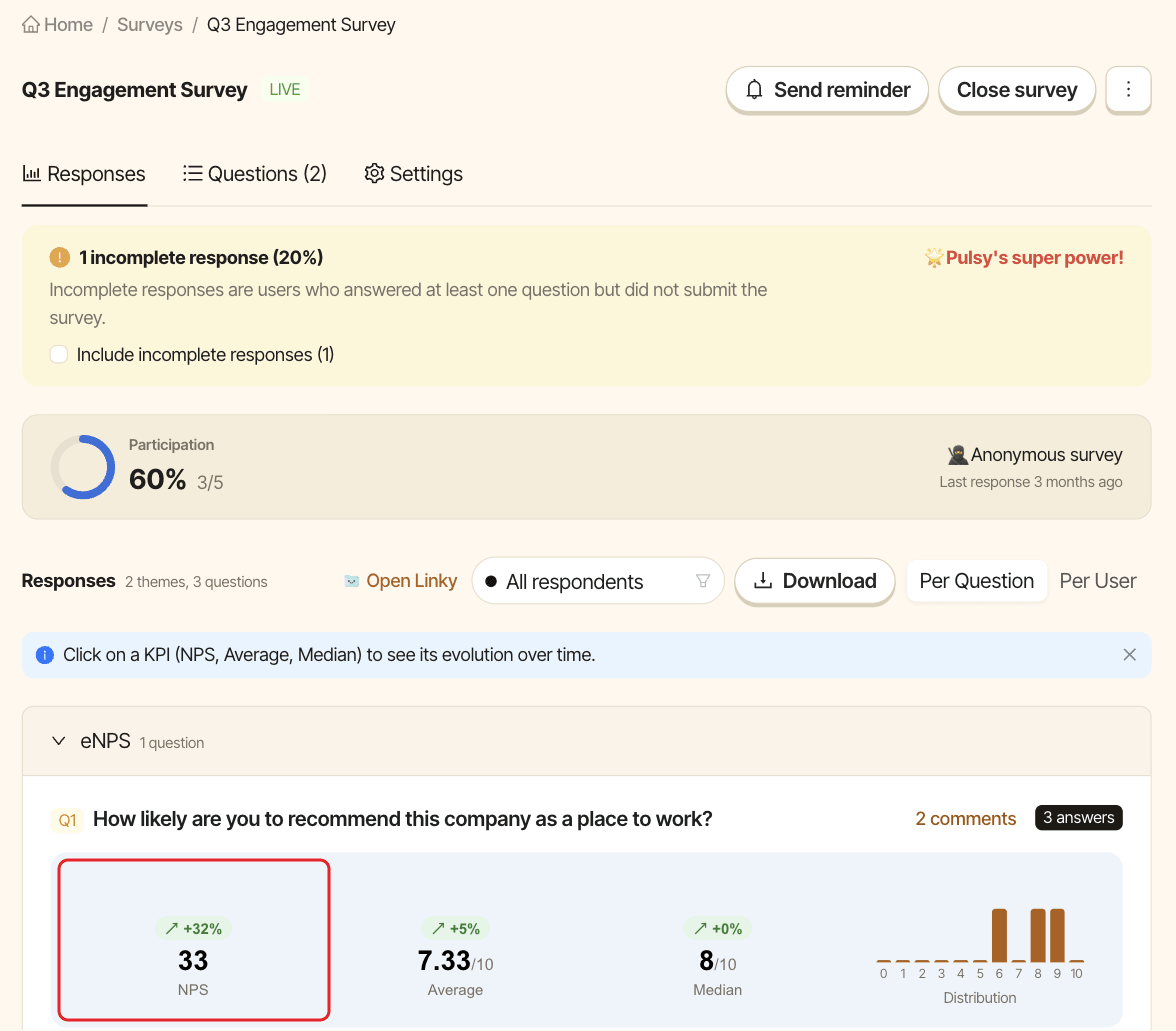Screen dimensions: 1176x1031
Task: Click the distribution bar for score 6
Action: coord(999,935)
